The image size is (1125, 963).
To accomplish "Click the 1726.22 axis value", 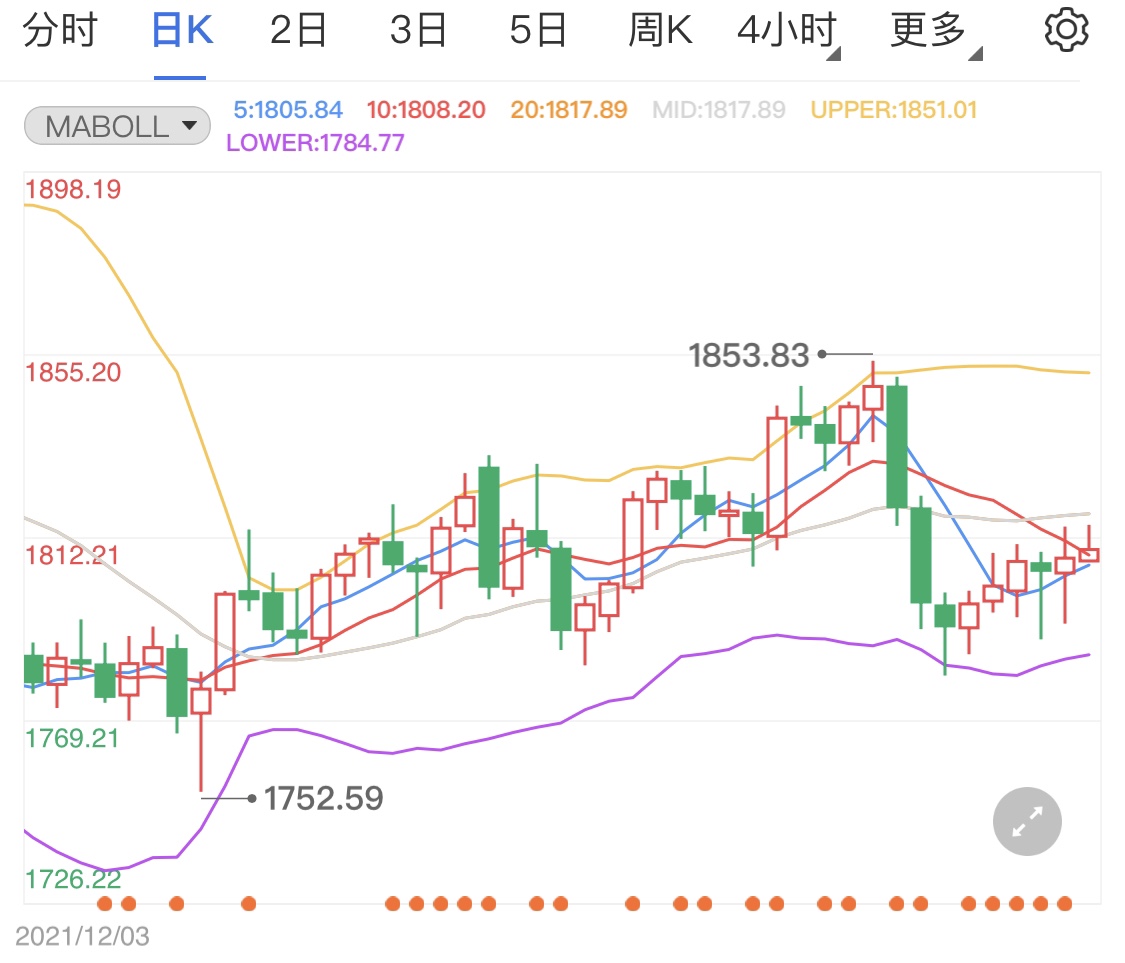I will click(72, 879).
